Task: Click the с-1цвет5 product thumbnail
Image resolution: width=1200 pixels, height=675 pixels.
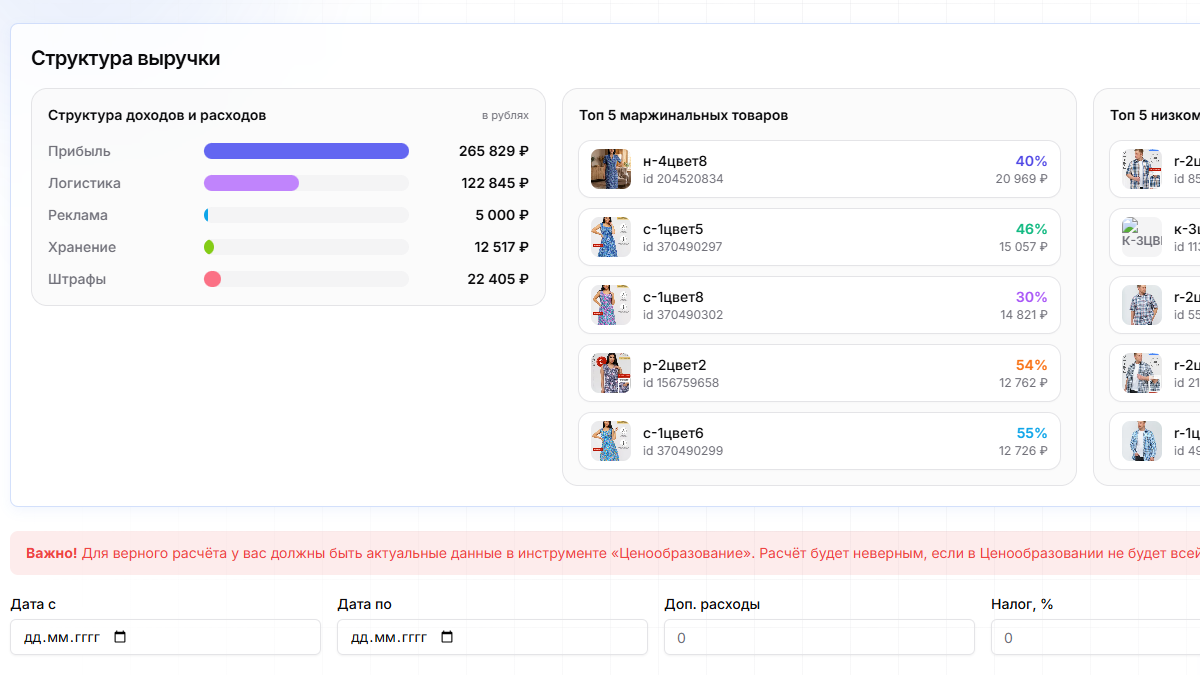Action: (611, 237)
